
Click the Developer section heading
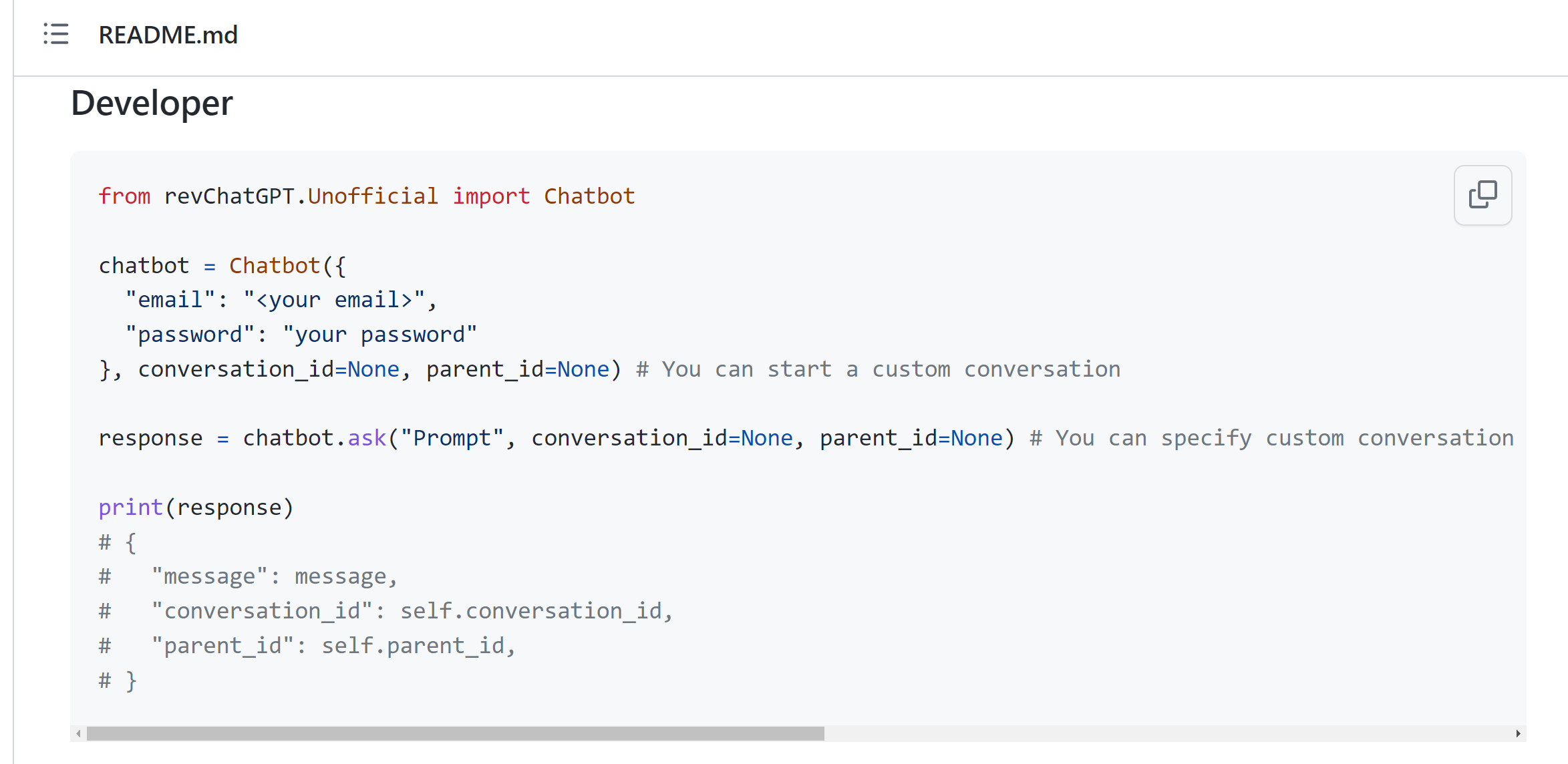pyautogui.click(x=151, y=102)
